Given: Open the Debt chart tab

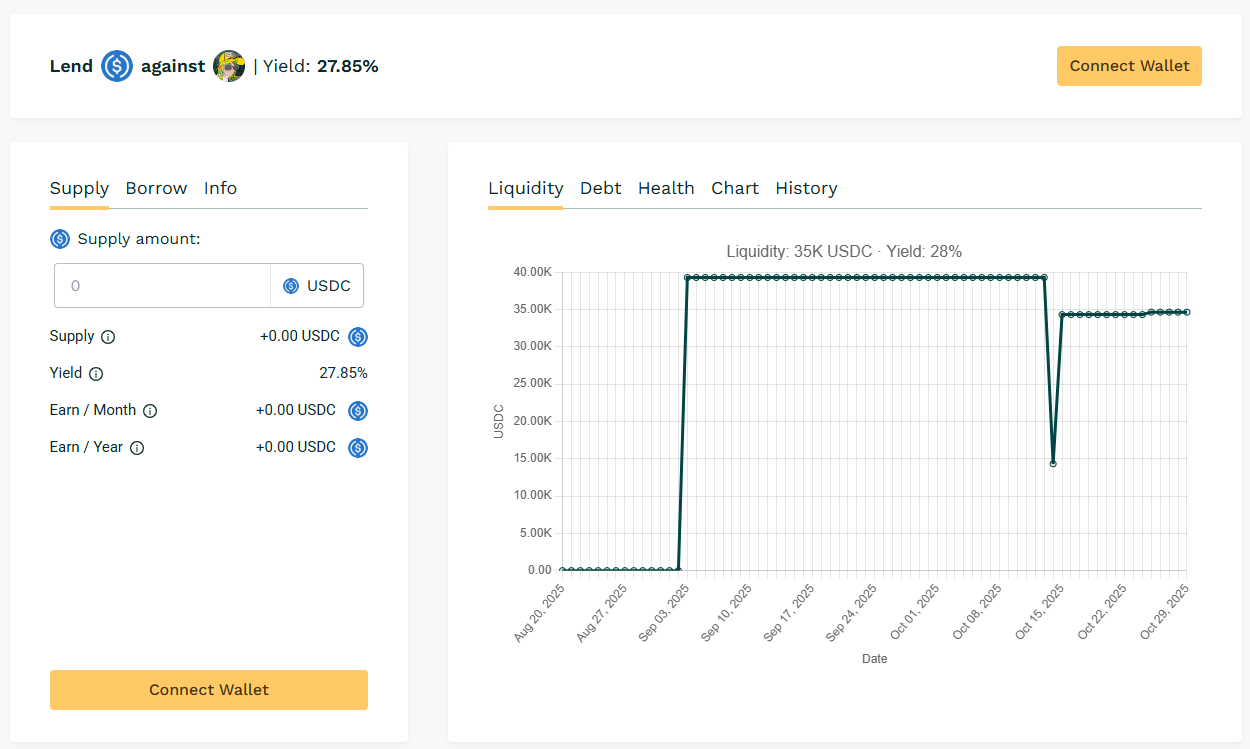Looking at the screenshot, I should 600,188.
